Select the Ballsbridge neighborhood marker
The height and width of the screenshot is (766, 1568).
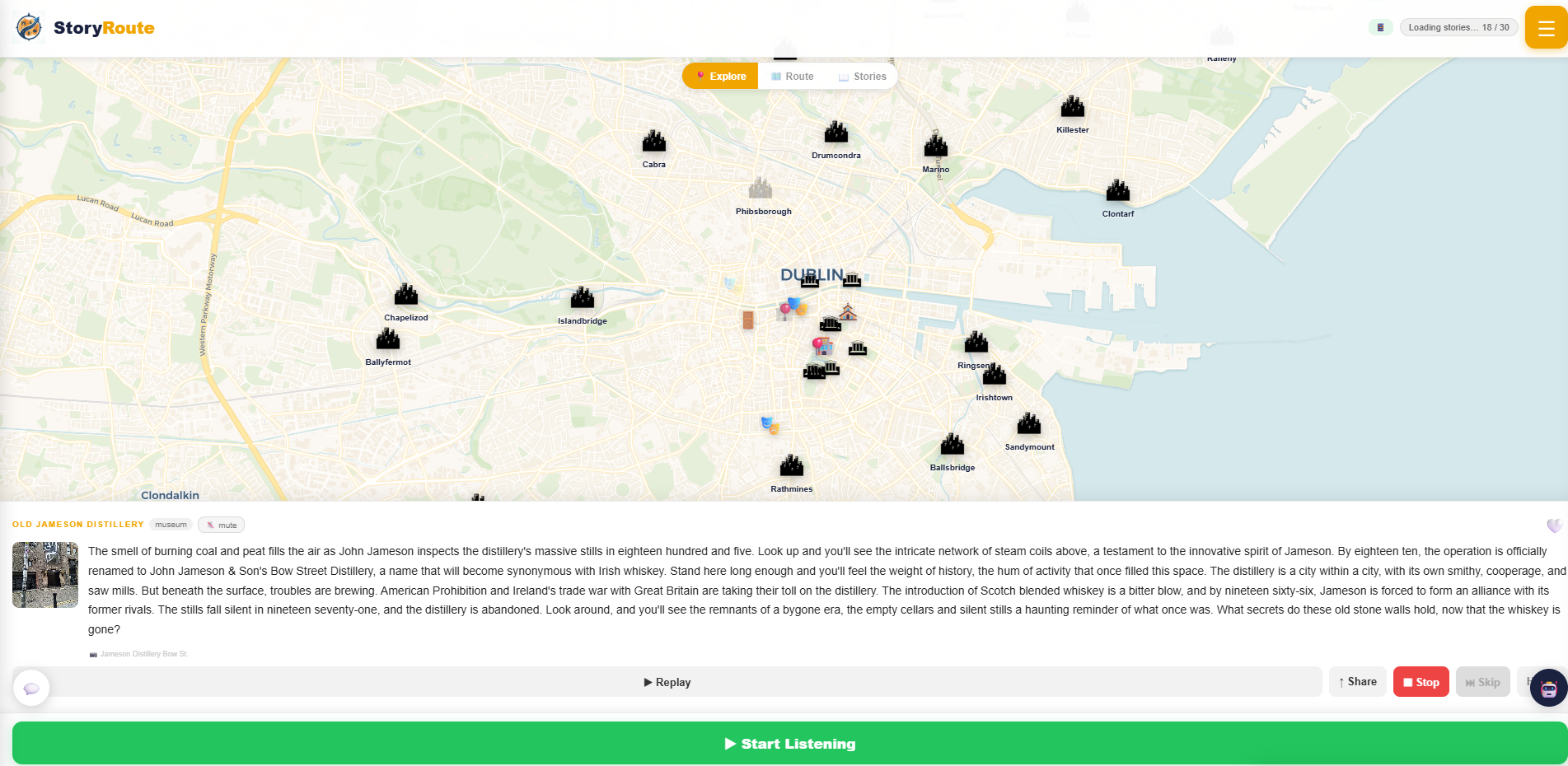(953, 445)
